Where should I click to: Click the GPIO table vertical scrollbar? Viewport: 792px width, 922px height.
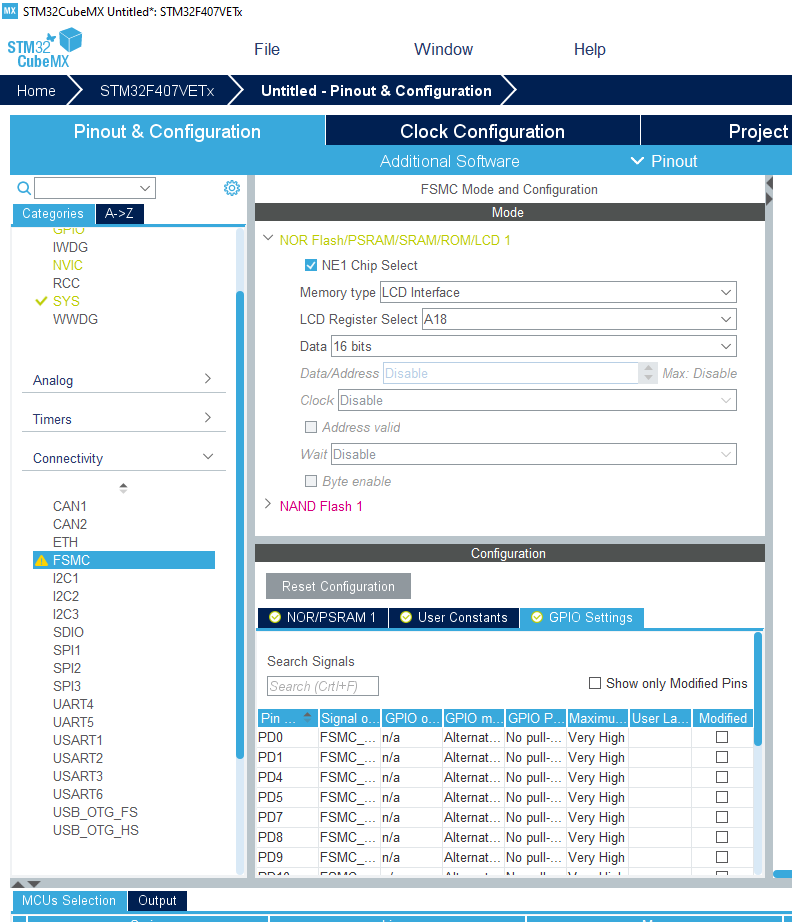[x=758, y=689]
